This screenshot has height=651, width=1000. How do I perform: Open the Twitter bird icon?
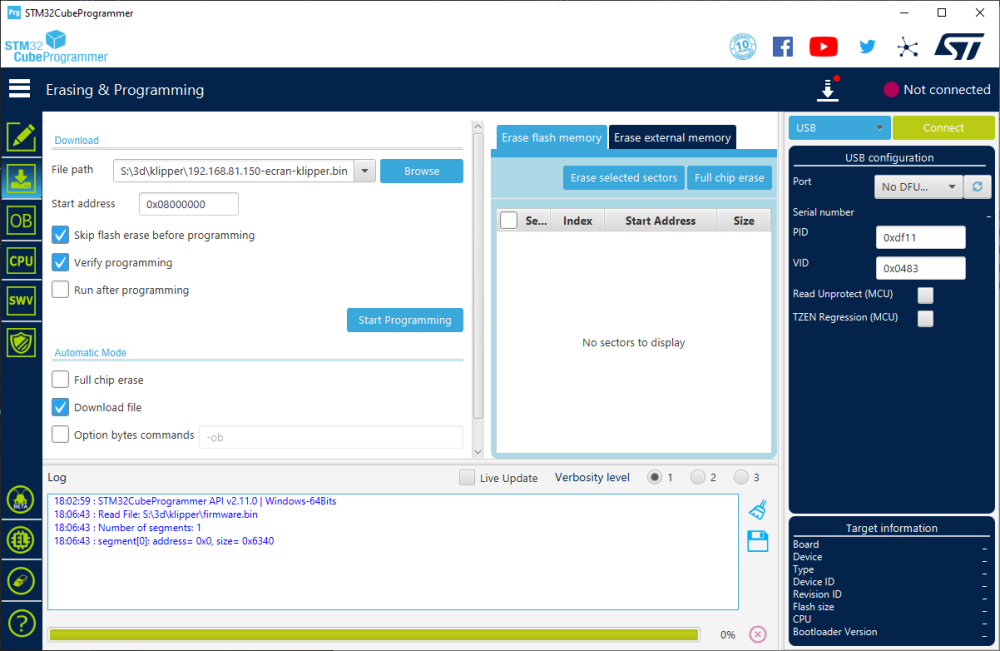(x=867, y=47)
